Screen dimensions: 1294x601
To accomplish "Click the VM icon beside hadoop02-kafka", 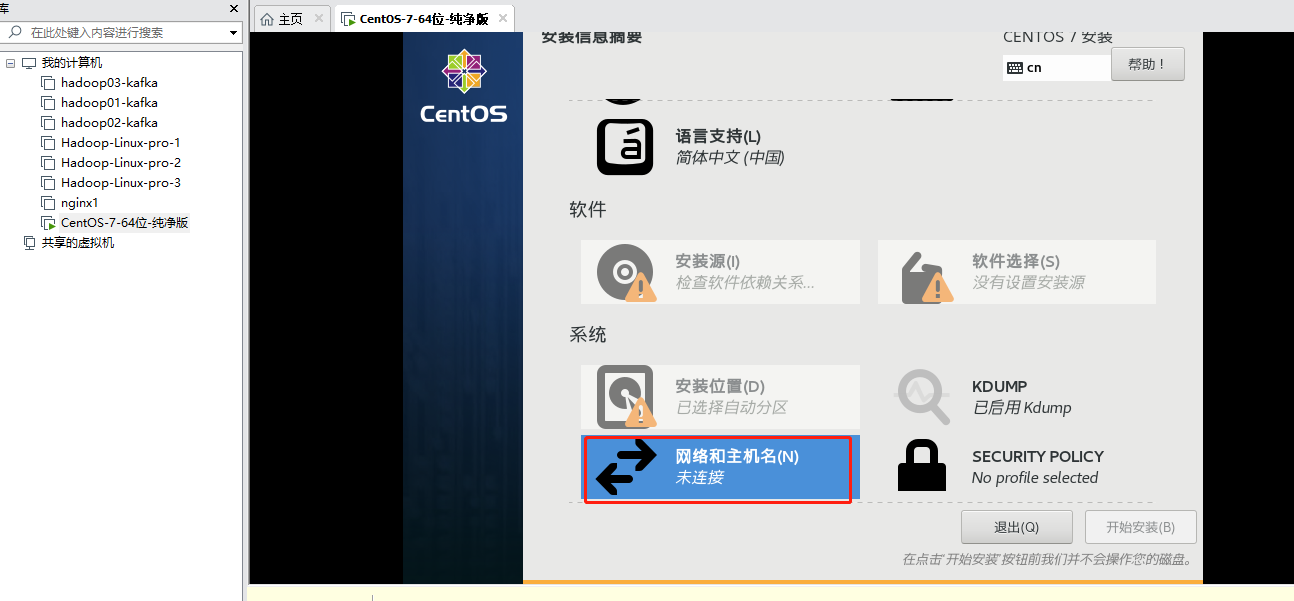I will [48, 123].
